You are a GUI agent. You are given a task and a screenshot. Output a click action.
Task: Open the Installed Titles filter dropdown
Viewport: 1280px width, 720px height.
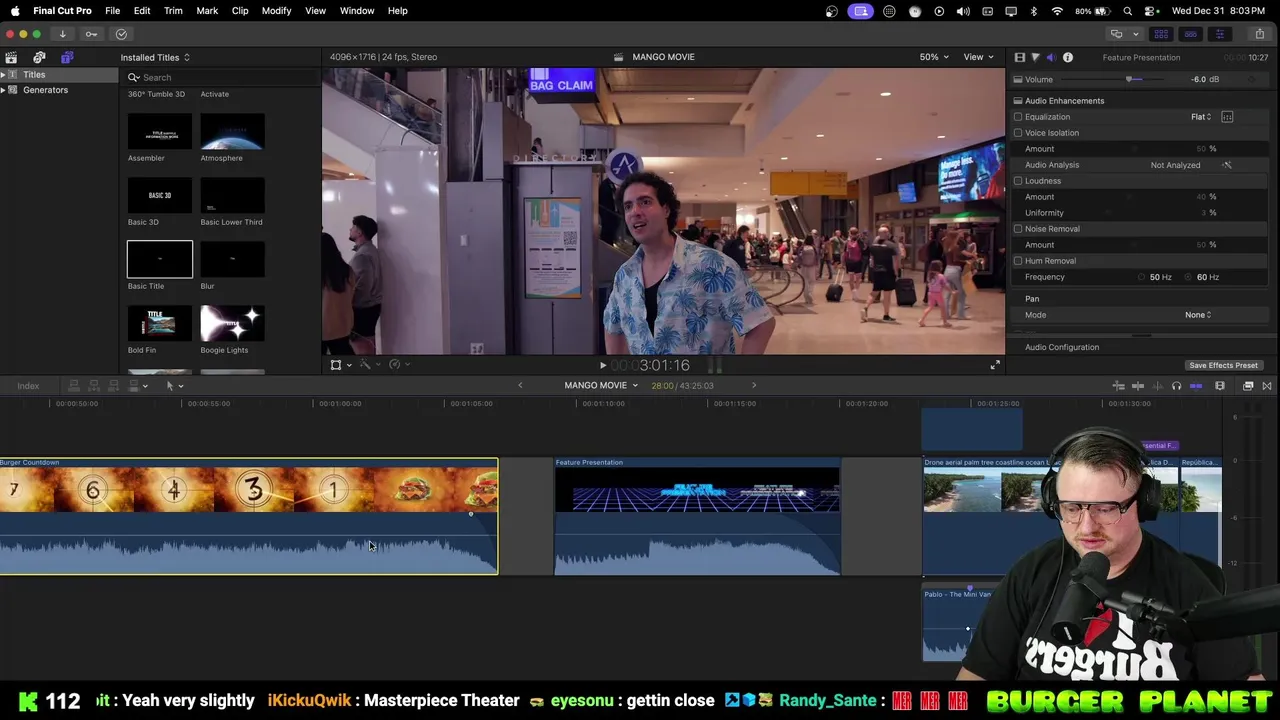[x=155, y=58]
